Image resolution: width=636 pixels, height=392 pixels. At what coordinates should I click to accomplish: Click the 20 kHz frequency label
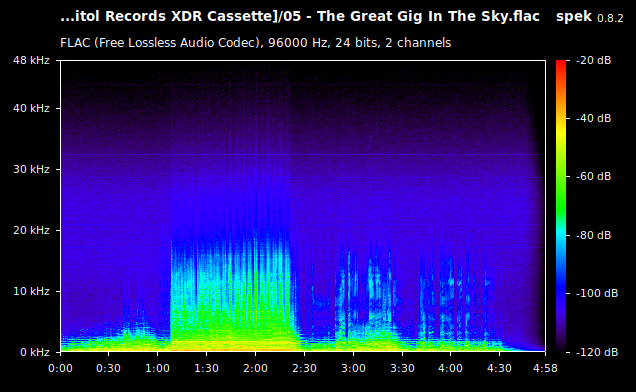pos(31,230)
